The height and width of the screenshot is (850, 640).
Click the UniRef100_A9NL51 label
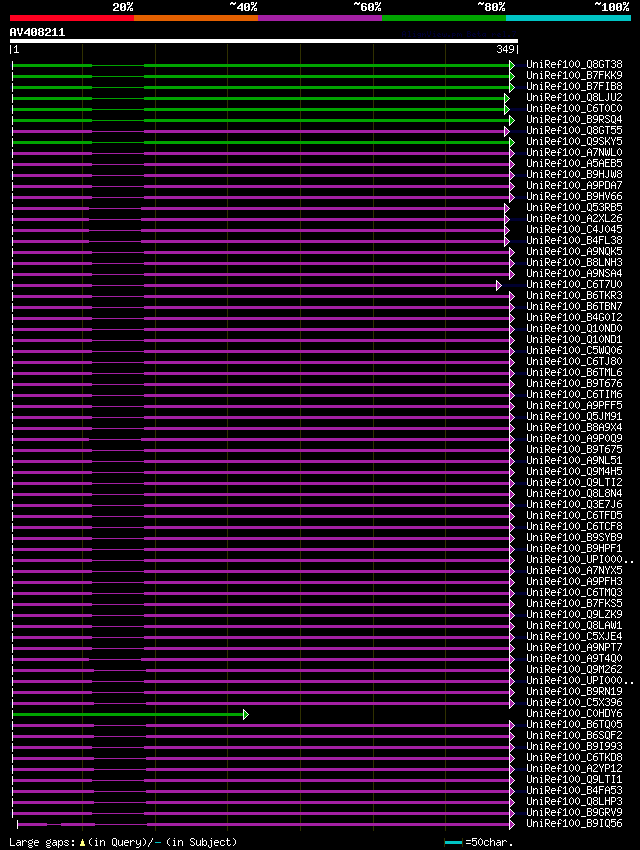(x=574, y=460)
